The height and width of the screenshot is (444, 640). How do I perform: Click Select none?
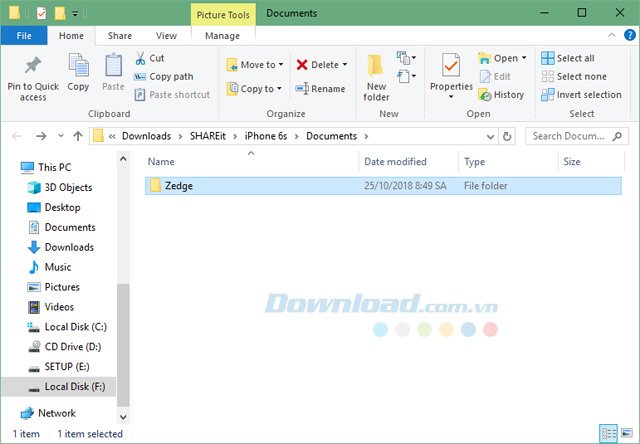[x=574, y=76]
